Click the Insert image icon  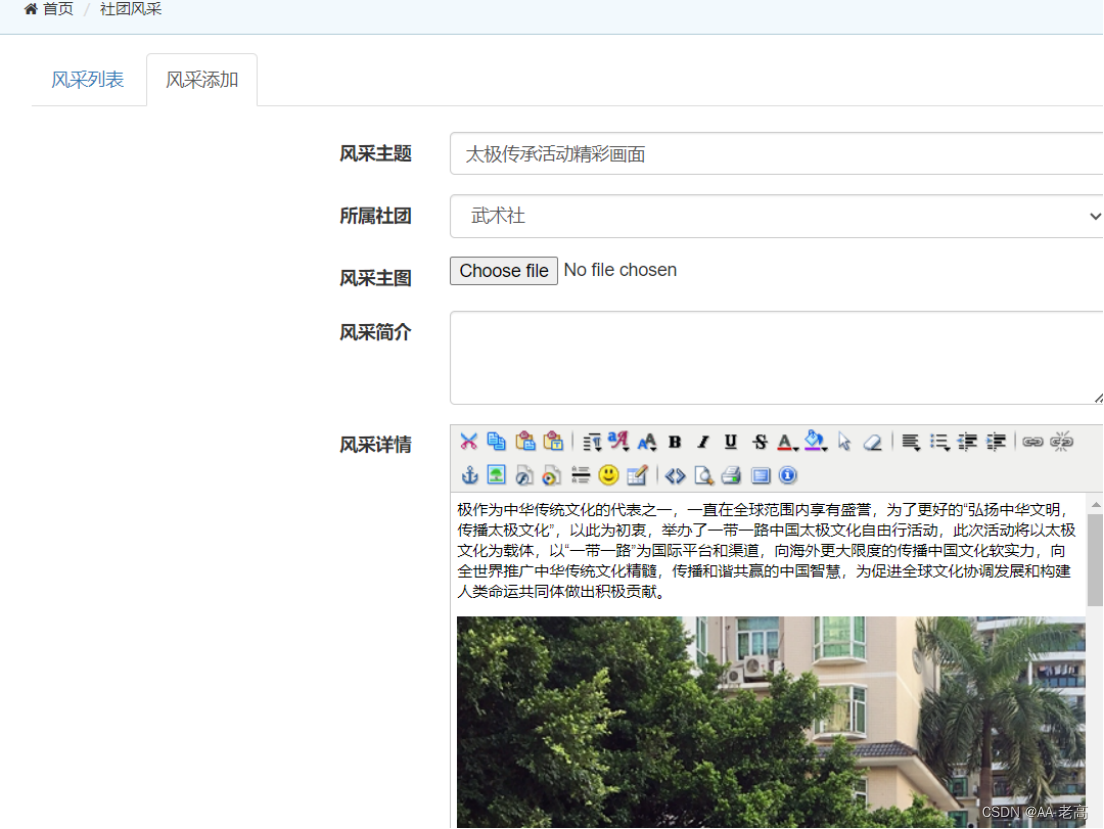point(496,475)
